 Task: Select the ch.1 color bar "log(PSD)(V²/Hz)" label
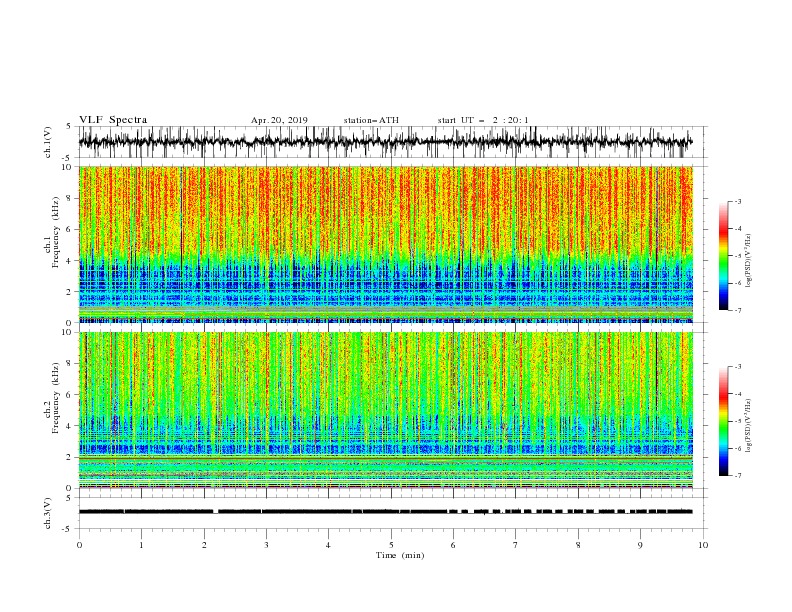749,261
